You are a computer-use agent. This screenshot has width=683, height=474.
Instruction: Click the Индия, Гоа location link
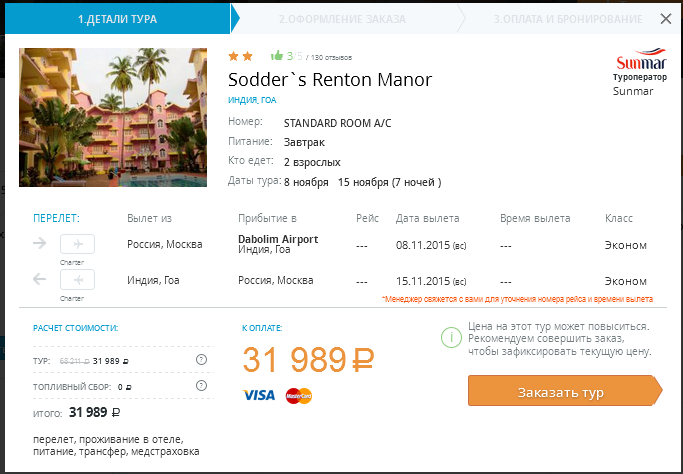(253, 101)
